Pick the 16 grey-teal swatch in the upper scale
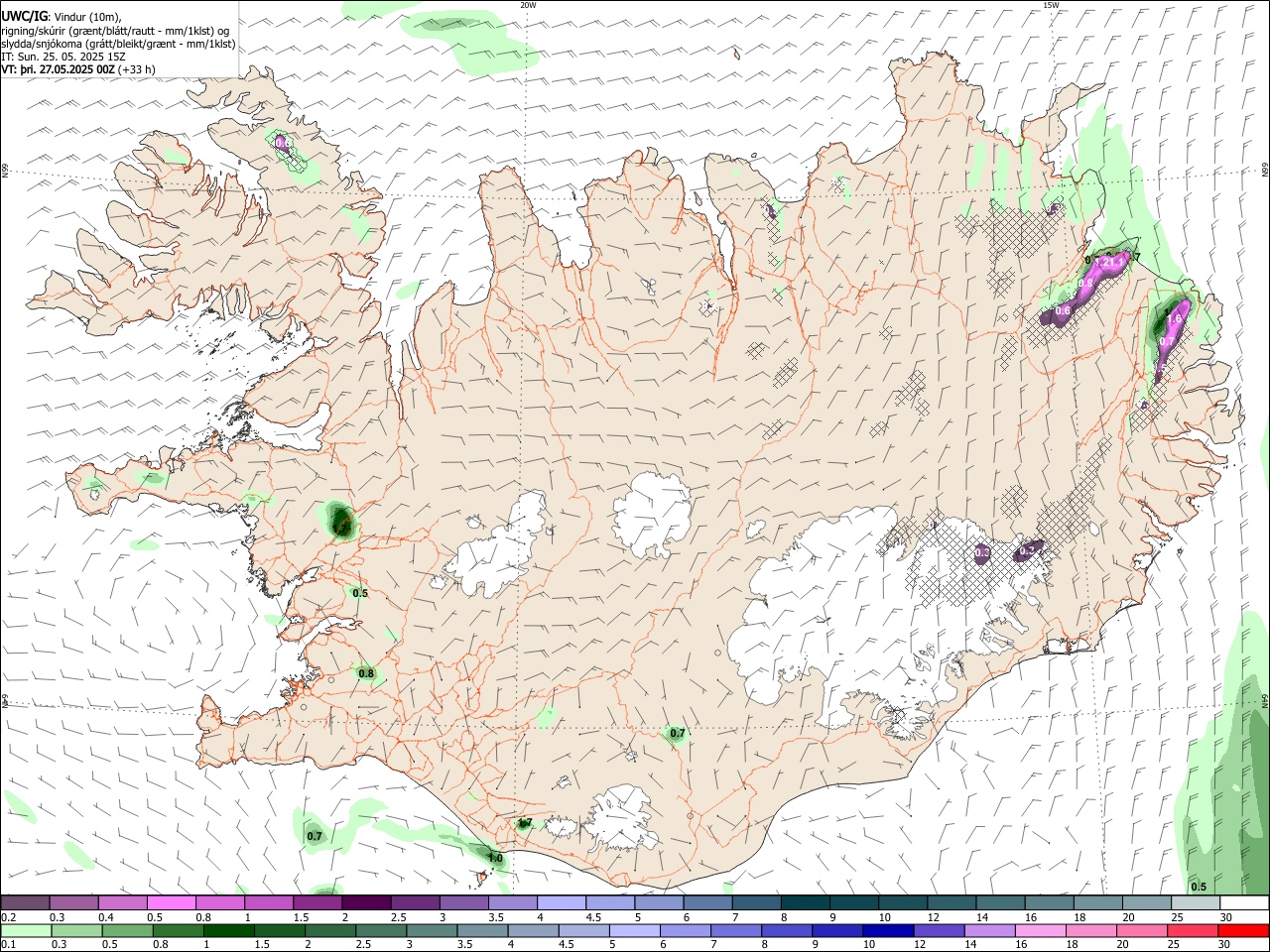Image resolution: width=1270 pixels, height=952 pixels. [1050, 902]
